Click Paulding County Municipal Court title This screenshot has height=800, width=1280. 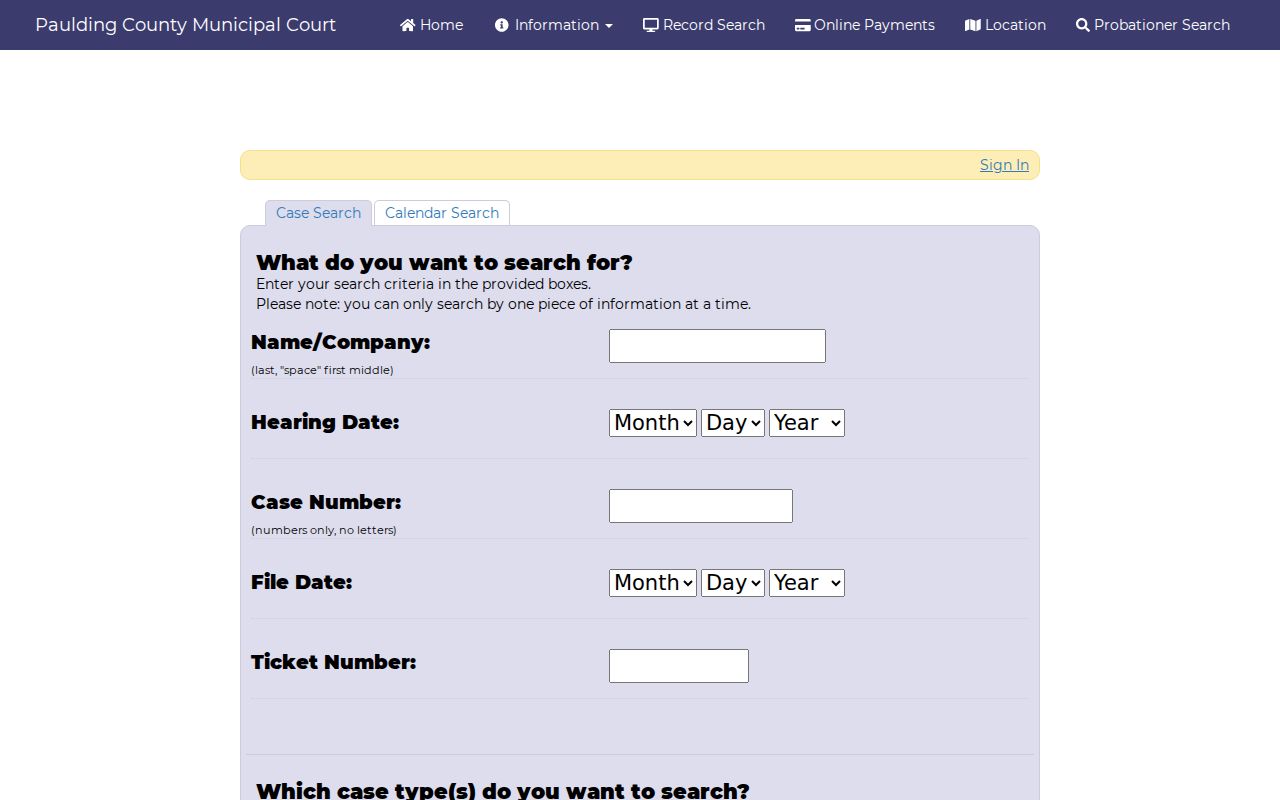(x=185, y=25)
